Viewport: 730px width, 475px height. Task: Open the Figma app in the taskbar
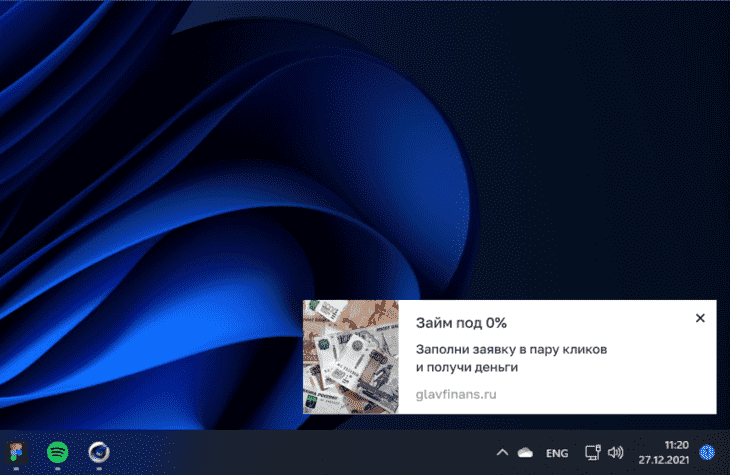pos(16,452)
